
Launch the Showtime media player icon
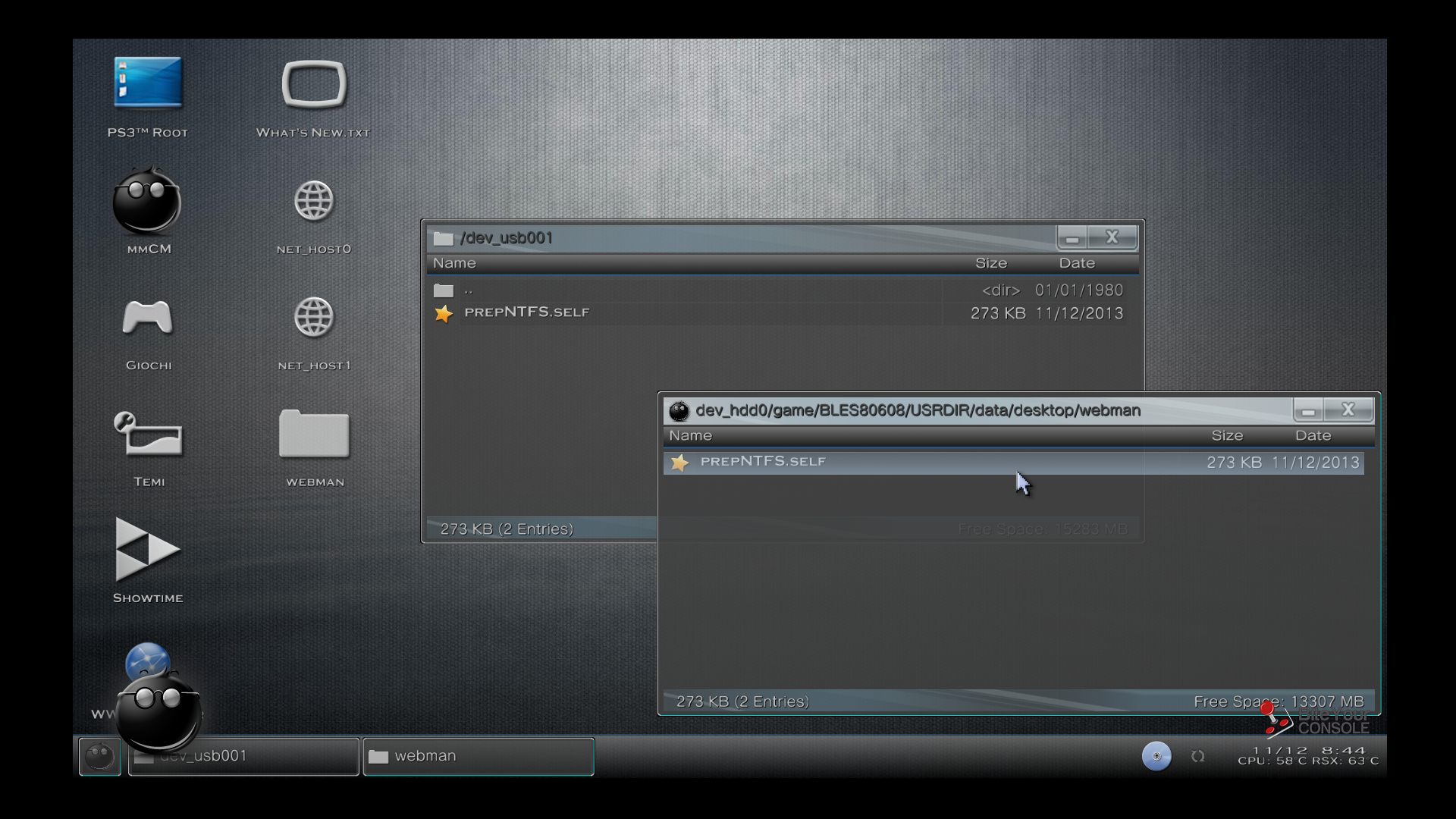[x=147, y=549]
